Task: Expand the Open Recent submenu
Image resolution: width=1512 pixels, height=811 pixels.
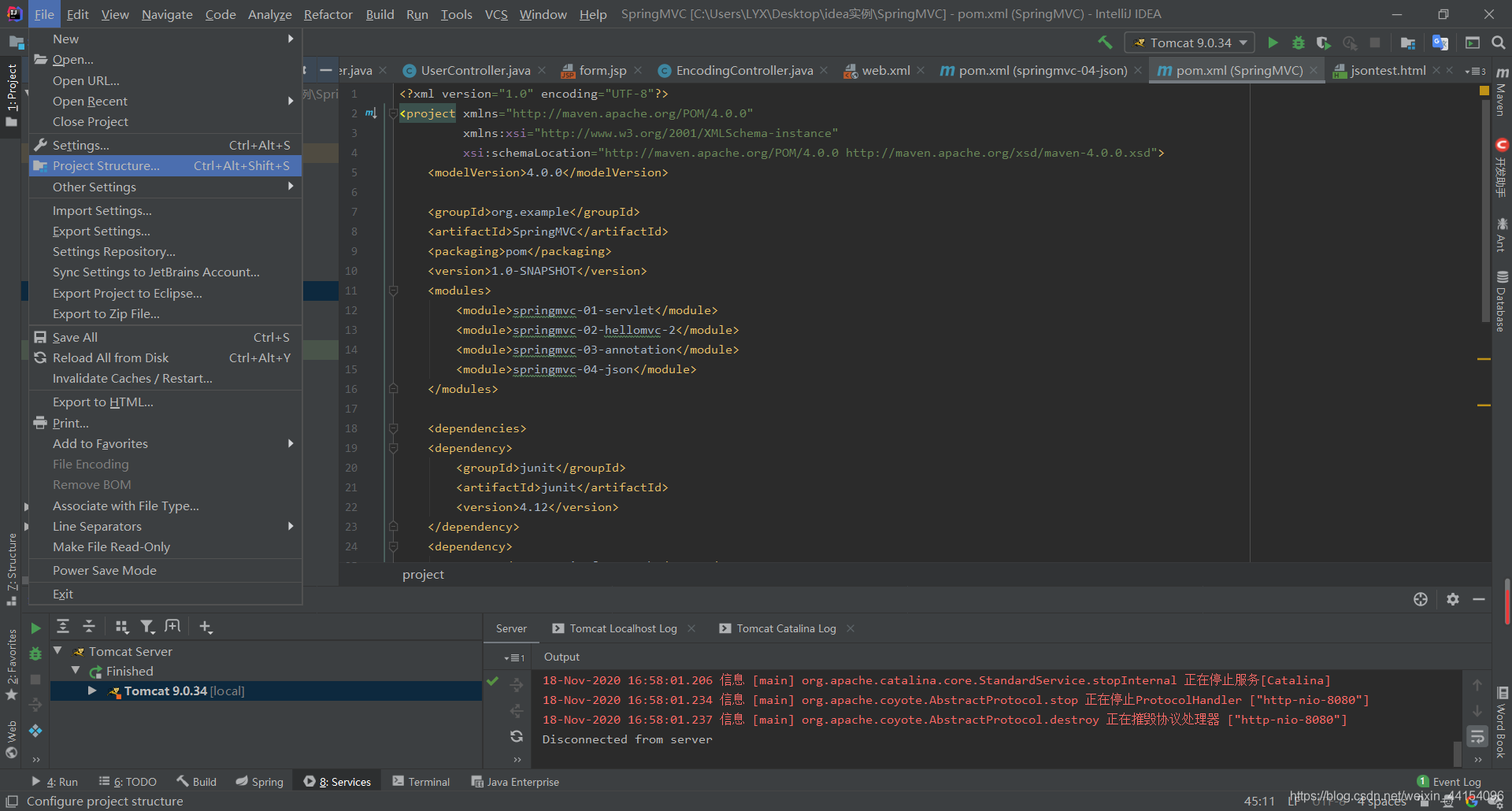Action: (165, 101)
